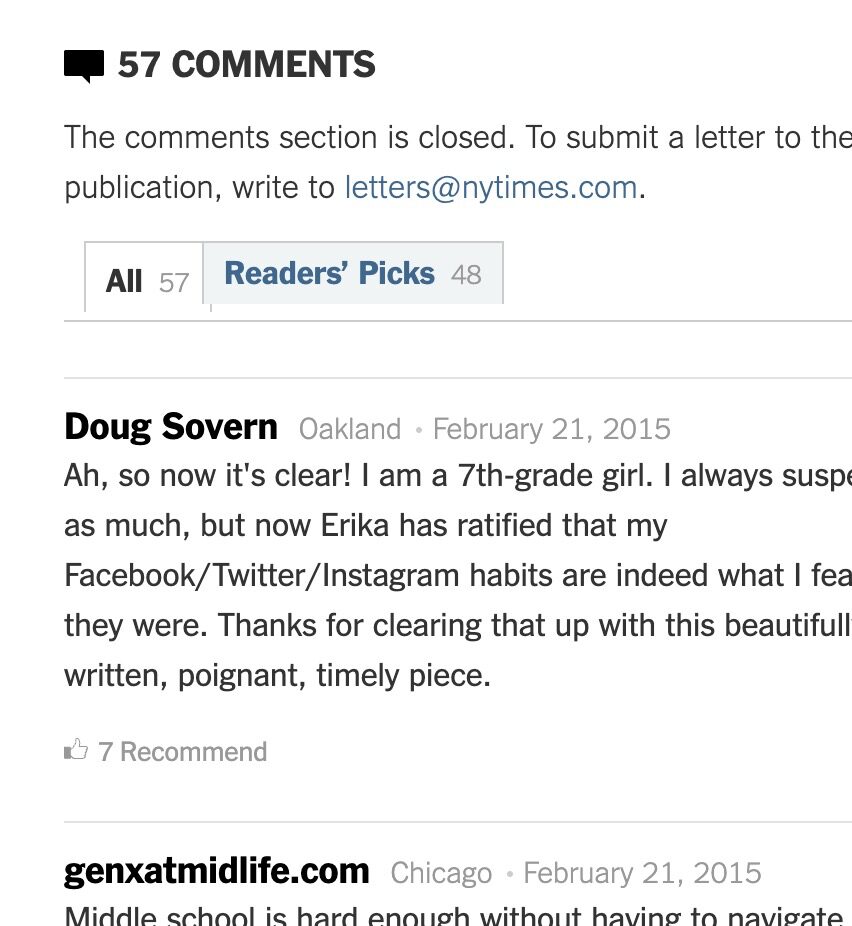
Task: Click the Chicago location label
Action: pos(441,873)
